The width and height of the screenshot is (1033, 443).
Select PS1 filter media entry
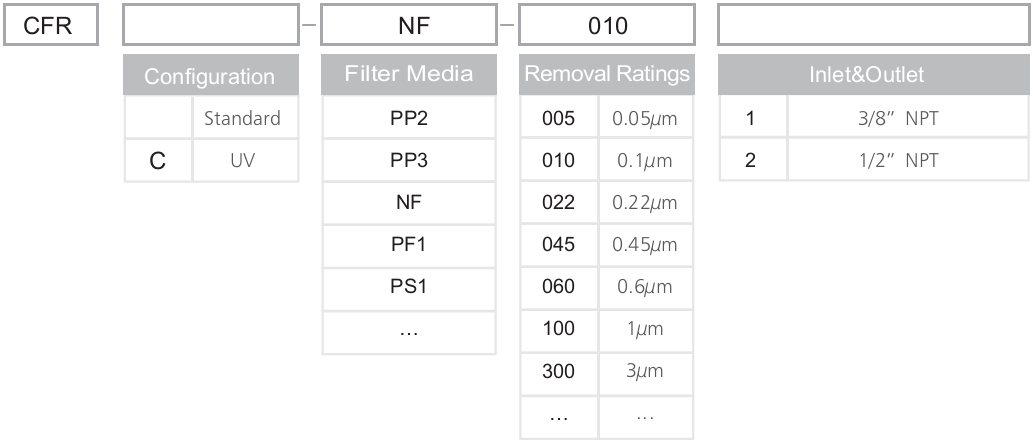[408, 285]
